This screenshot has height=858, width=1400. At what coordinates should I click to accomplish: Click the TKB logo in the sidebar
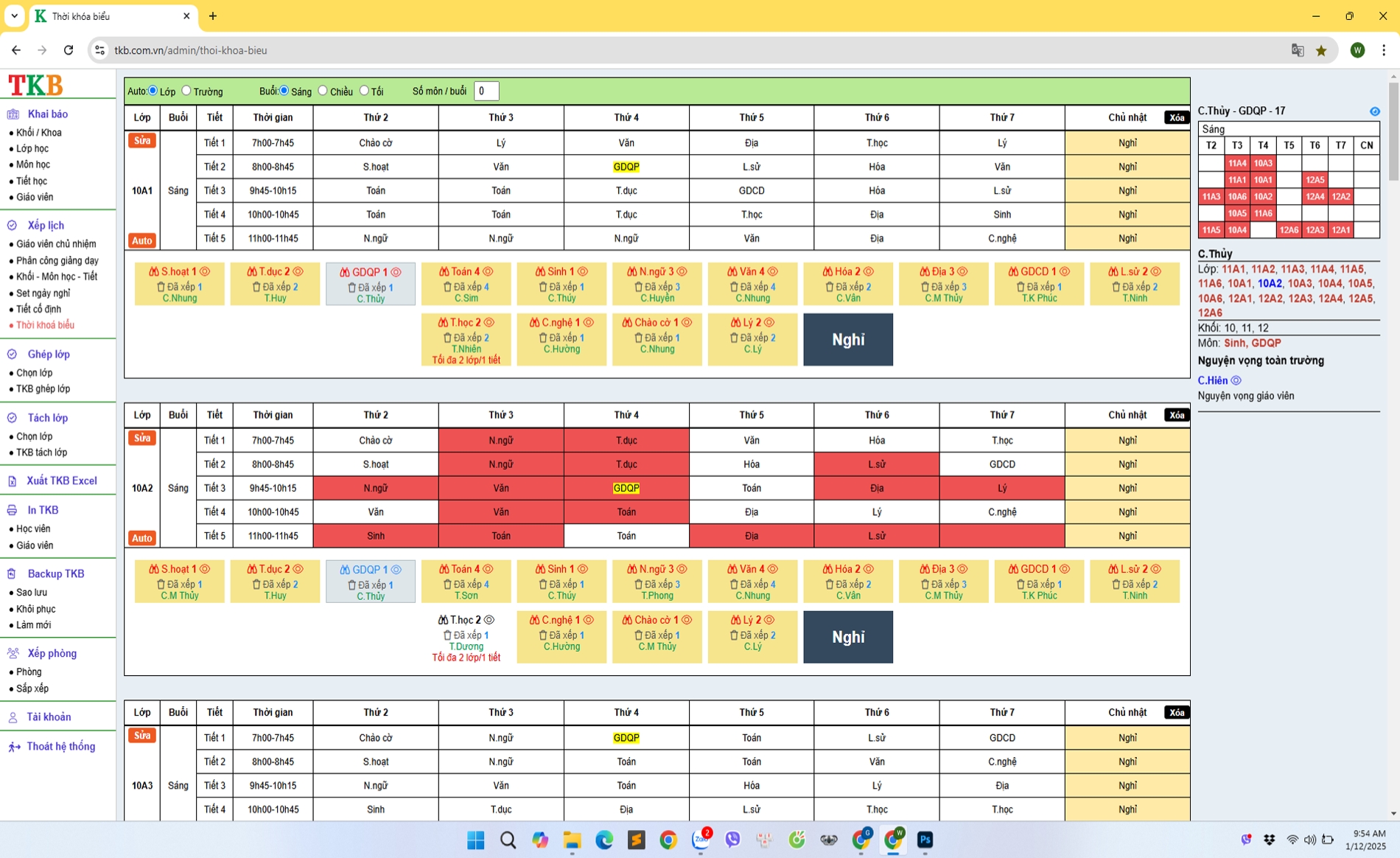pos(35,85)
